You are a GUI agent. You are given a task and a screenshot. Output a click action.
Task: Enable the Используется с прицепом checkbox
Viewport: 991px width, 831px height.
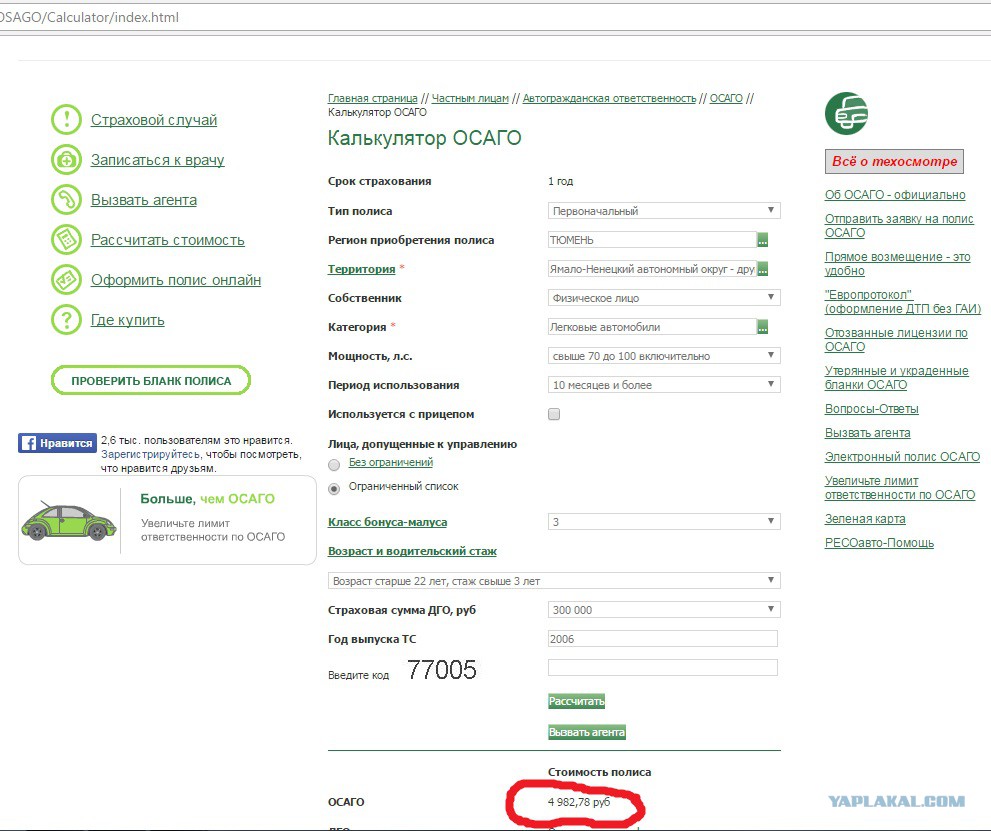tap(554, 414)
